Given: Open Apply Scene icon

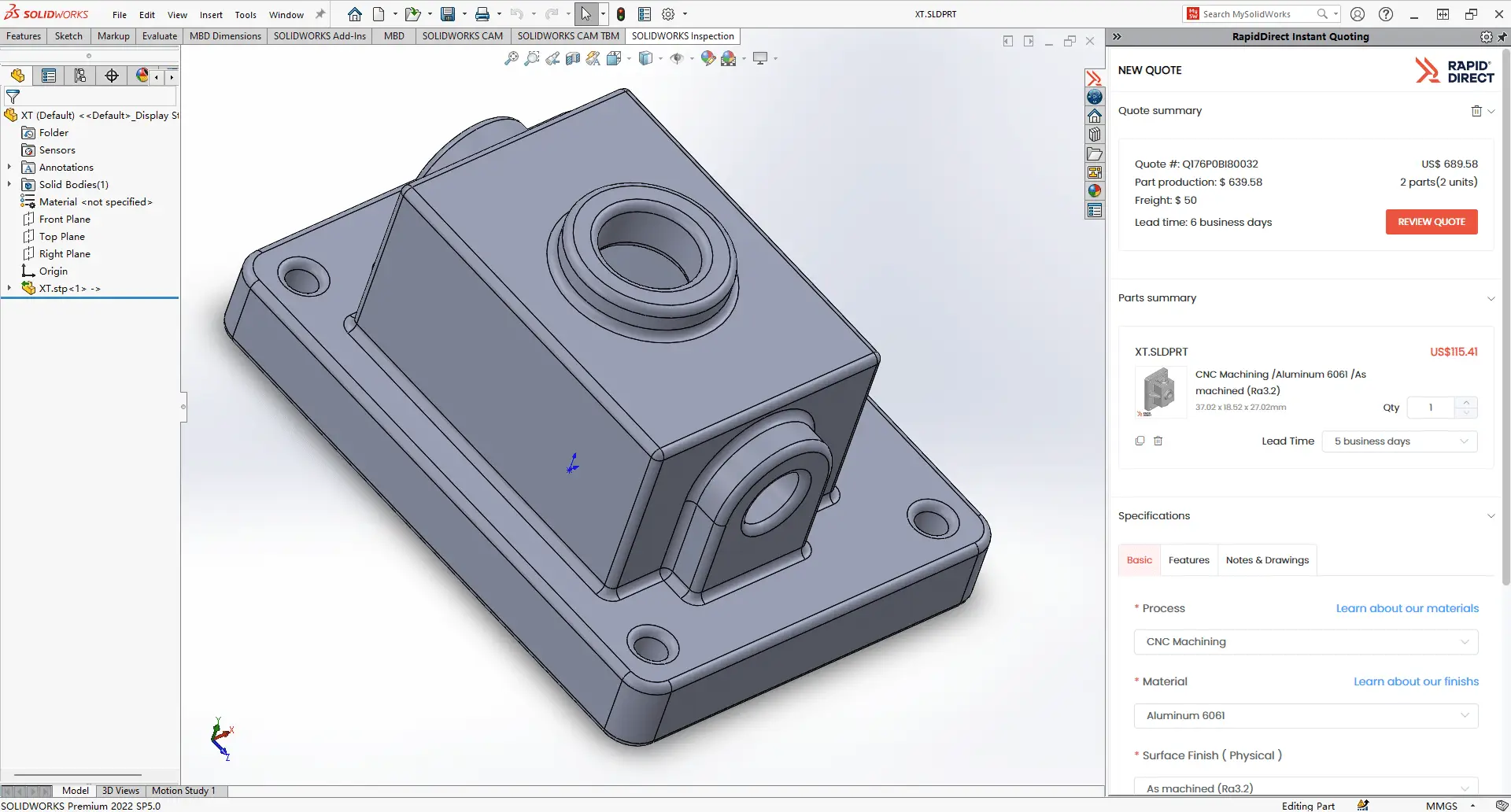Looking at the screenshot, I should coord(729,58).
